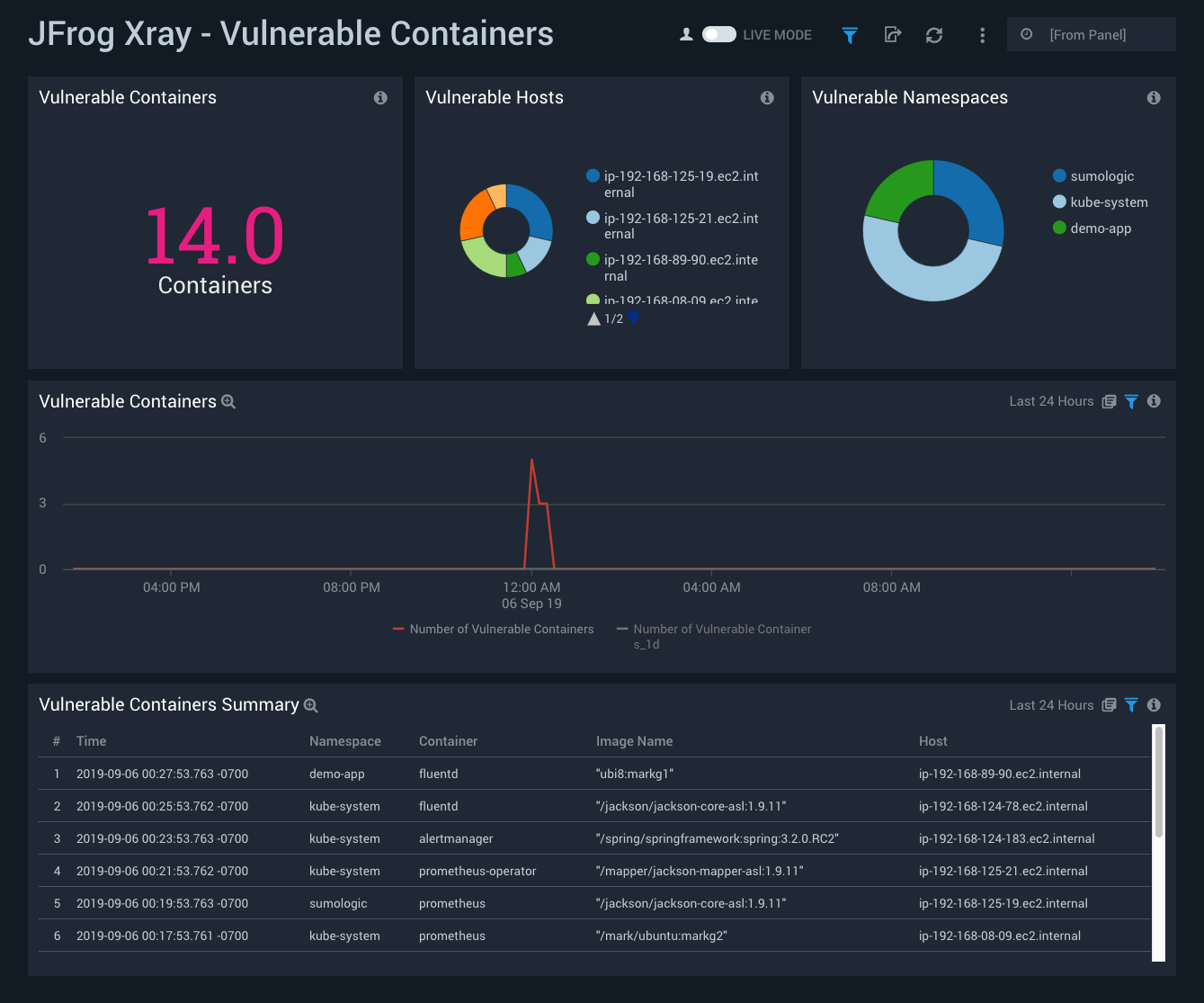This screenshot has width=1204, height=1003.
Task: Open the From Panel time range selector
Action: (x=1091, y=35)
